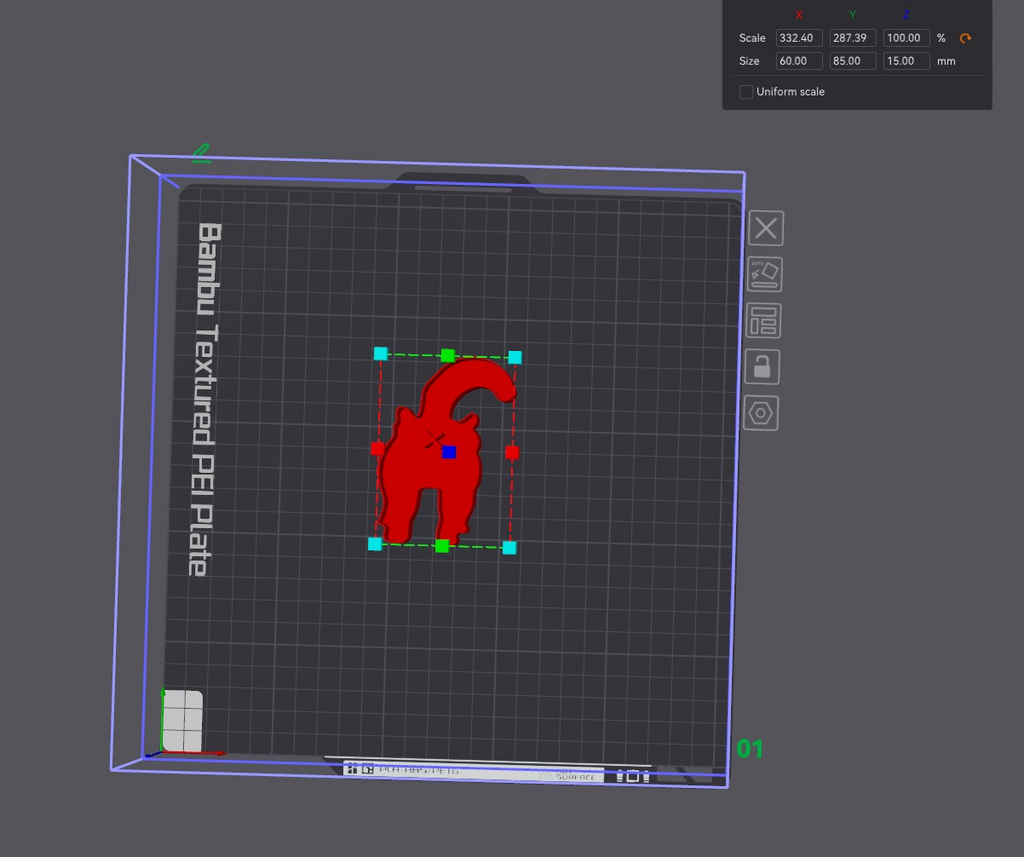The width and height of the screenshot is (1024, 857).
Task: Open plate settings hexagon icon
Action: (761, 413)
